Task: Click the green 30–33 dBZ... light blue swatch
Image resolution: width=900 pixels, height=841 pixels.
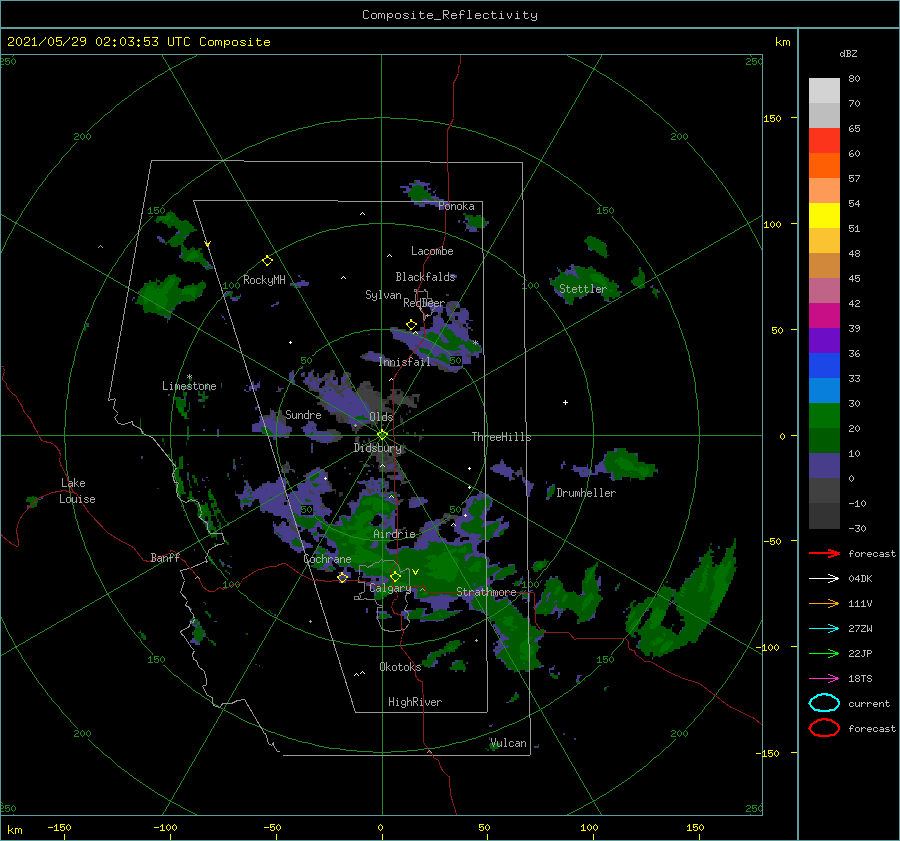Action: [824, 391]
